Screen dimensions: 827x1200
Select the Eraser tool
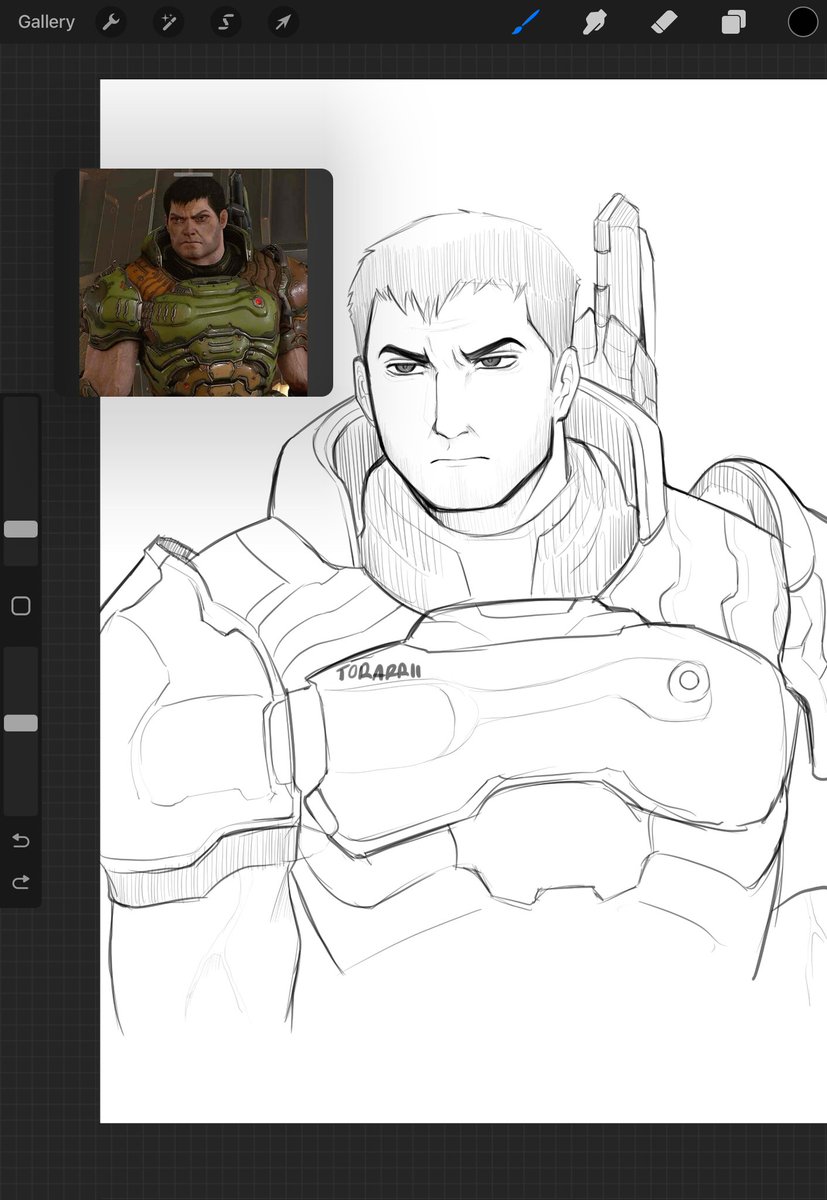point(665,22)
